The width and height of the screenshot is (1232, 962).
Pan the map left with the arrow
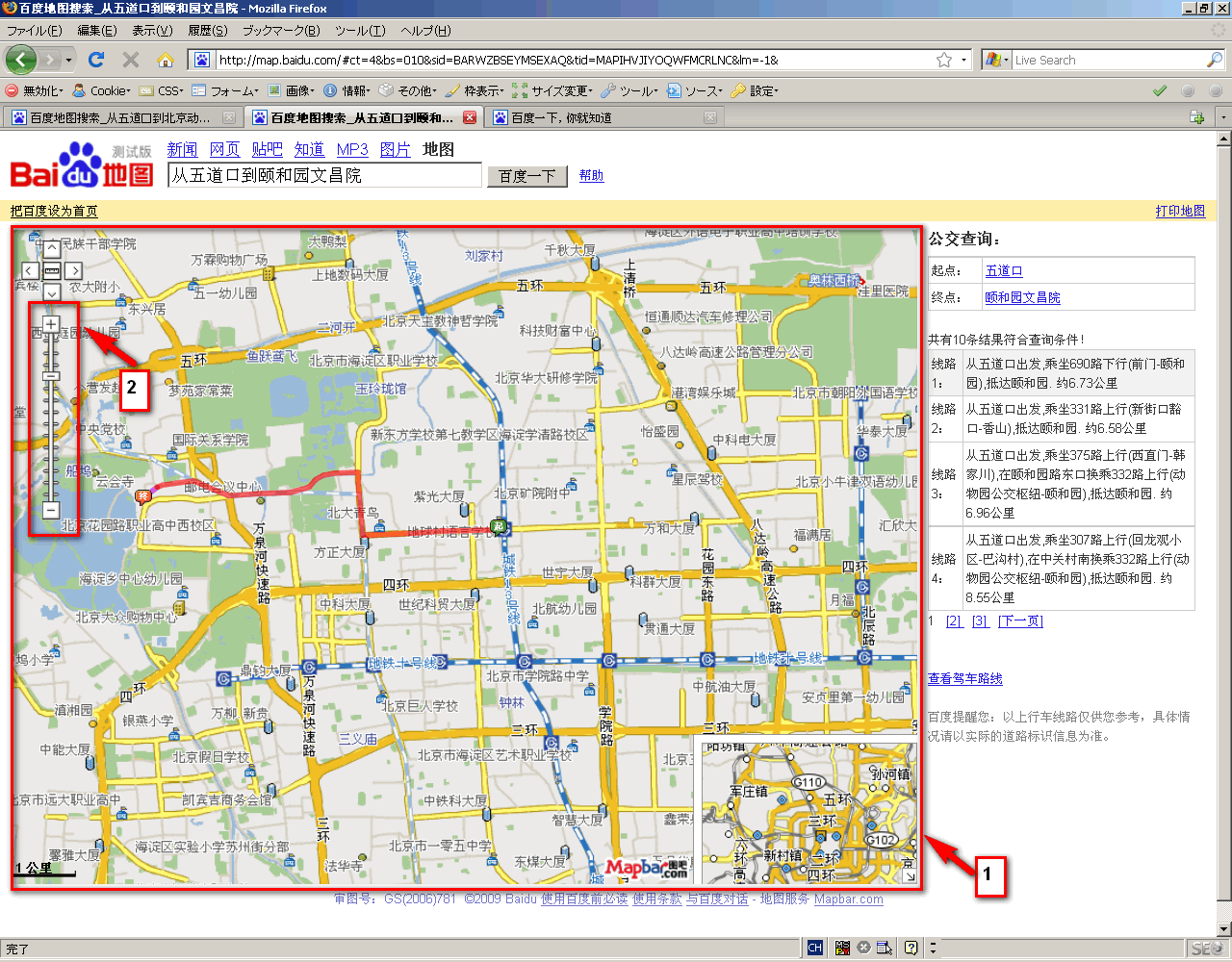30,270
